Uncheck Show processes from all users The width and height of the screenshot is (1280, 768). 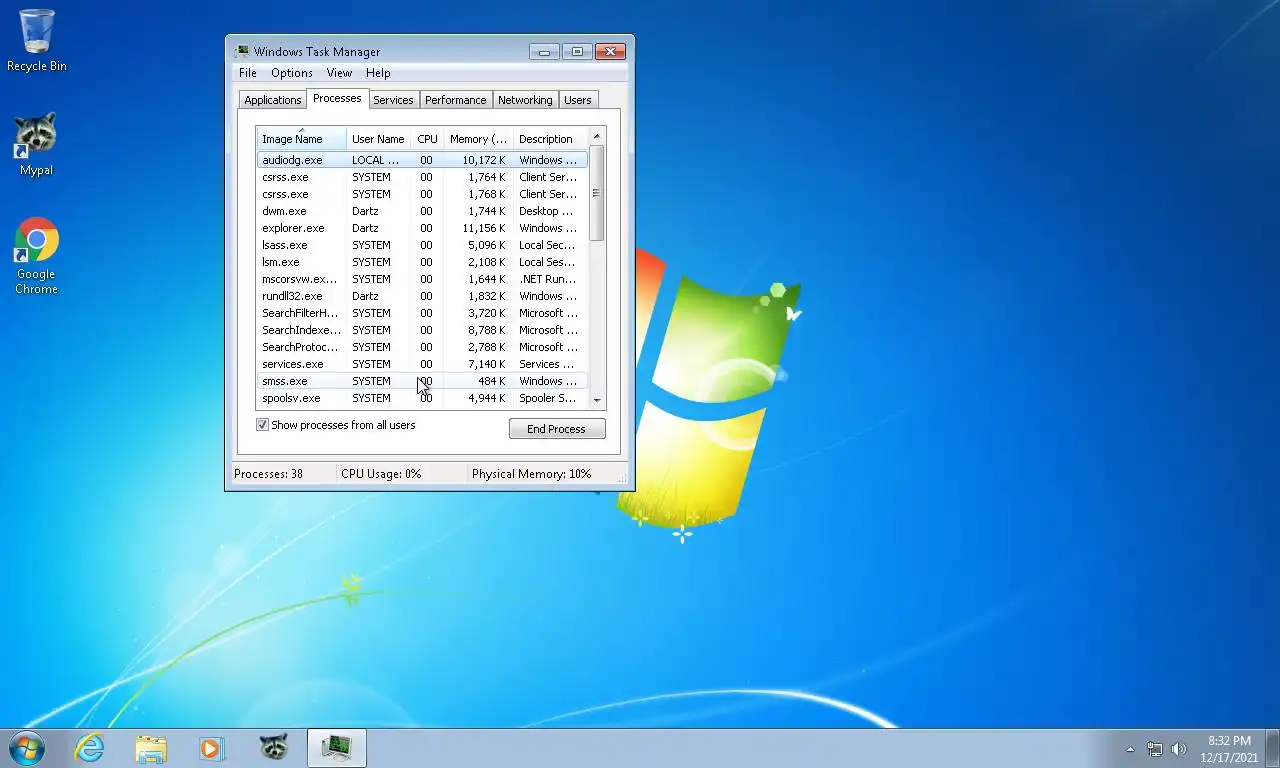(263, 425)
